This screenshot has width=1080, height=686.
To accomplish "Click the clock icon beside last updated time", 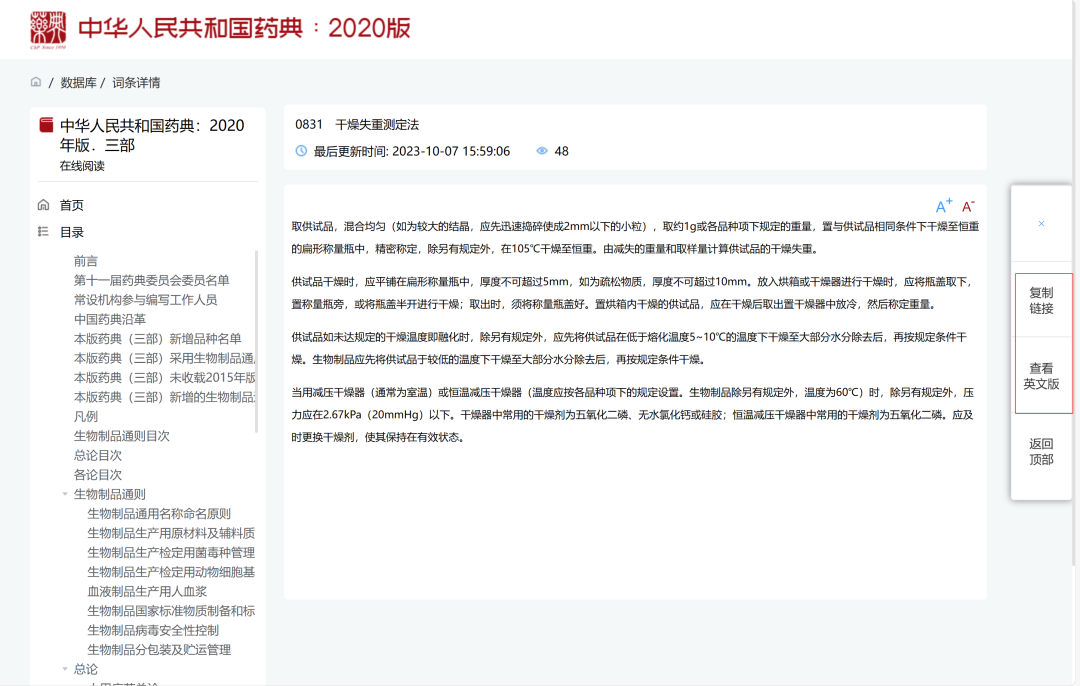I will pos(301,151).
